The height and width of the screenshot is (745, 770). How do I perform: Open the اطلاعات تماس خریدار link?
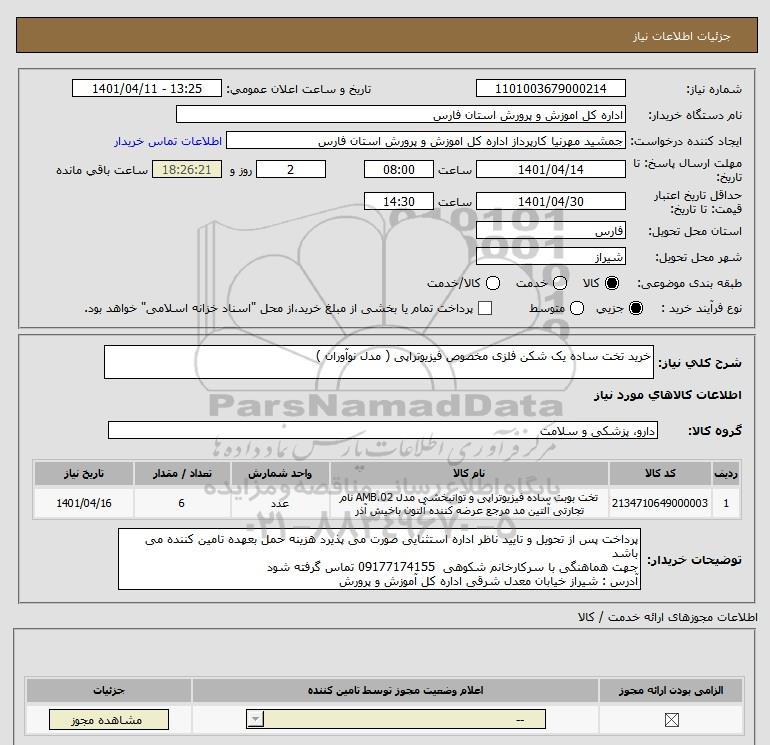[168, 141]
